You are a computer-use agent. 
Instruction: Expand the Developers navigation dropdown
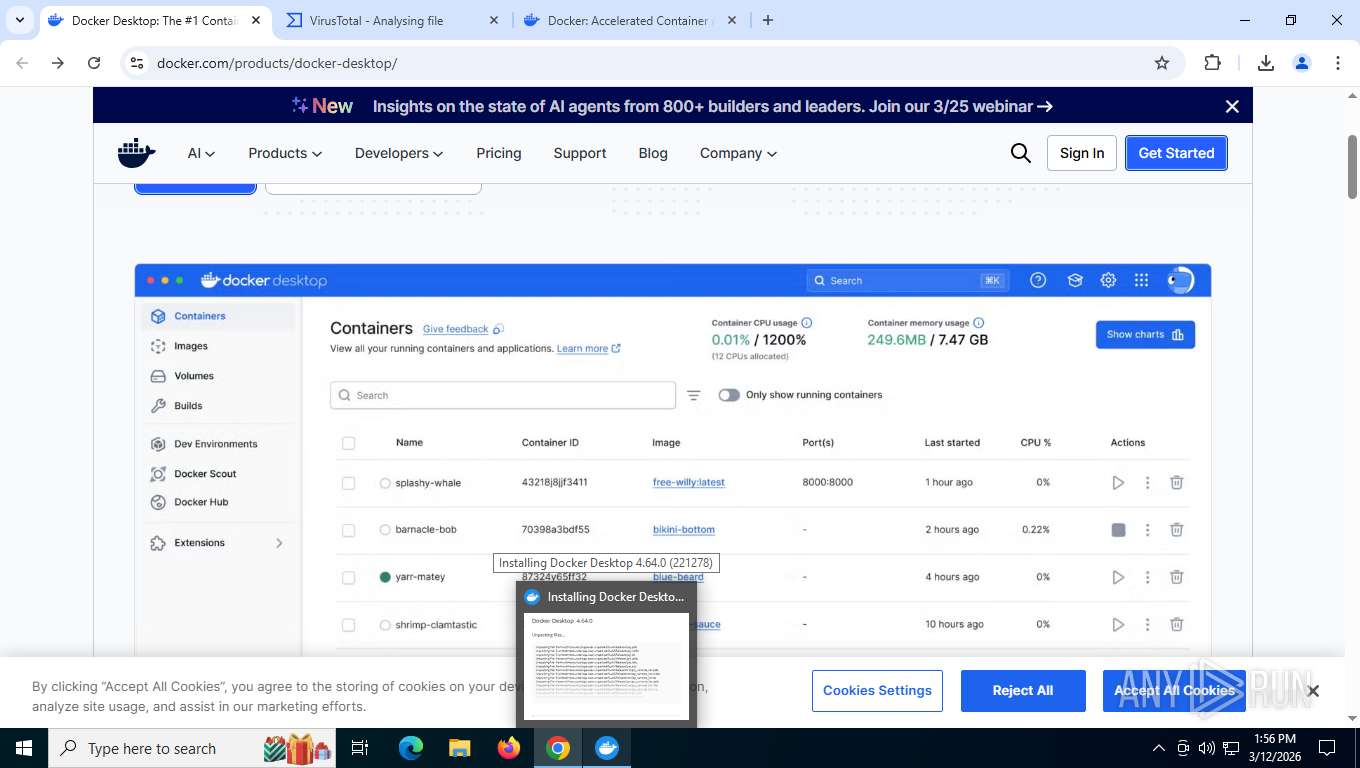(399, 153)
